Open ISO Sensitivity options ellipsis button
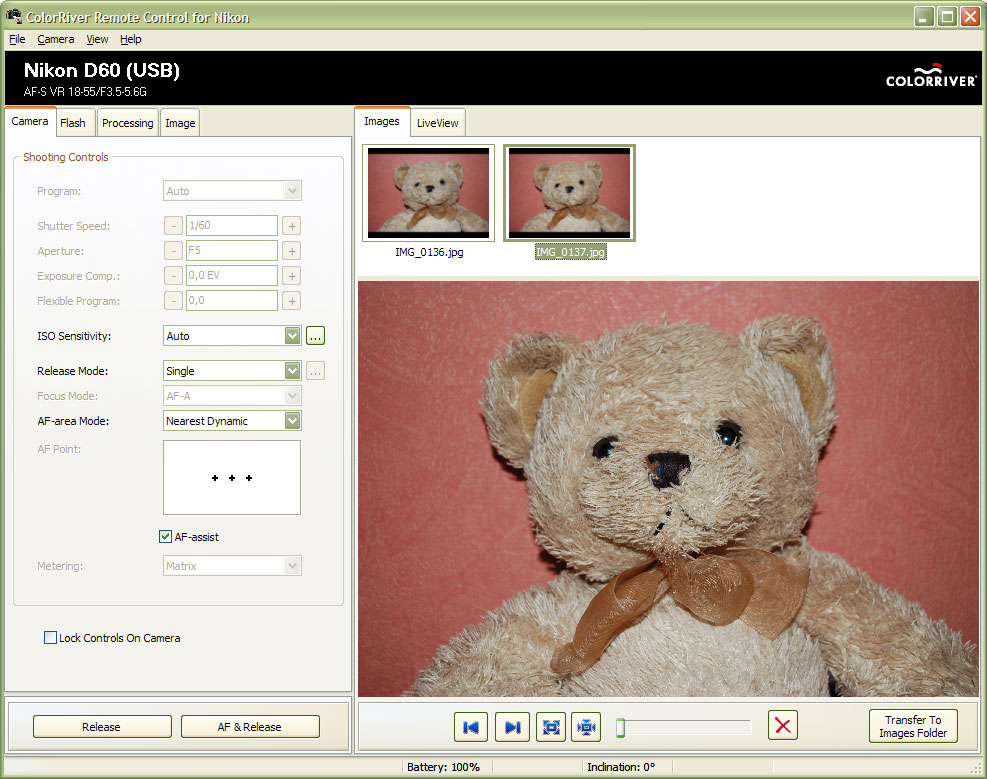Viewport: 987px width, 779px height. click(x=315, y=336)
